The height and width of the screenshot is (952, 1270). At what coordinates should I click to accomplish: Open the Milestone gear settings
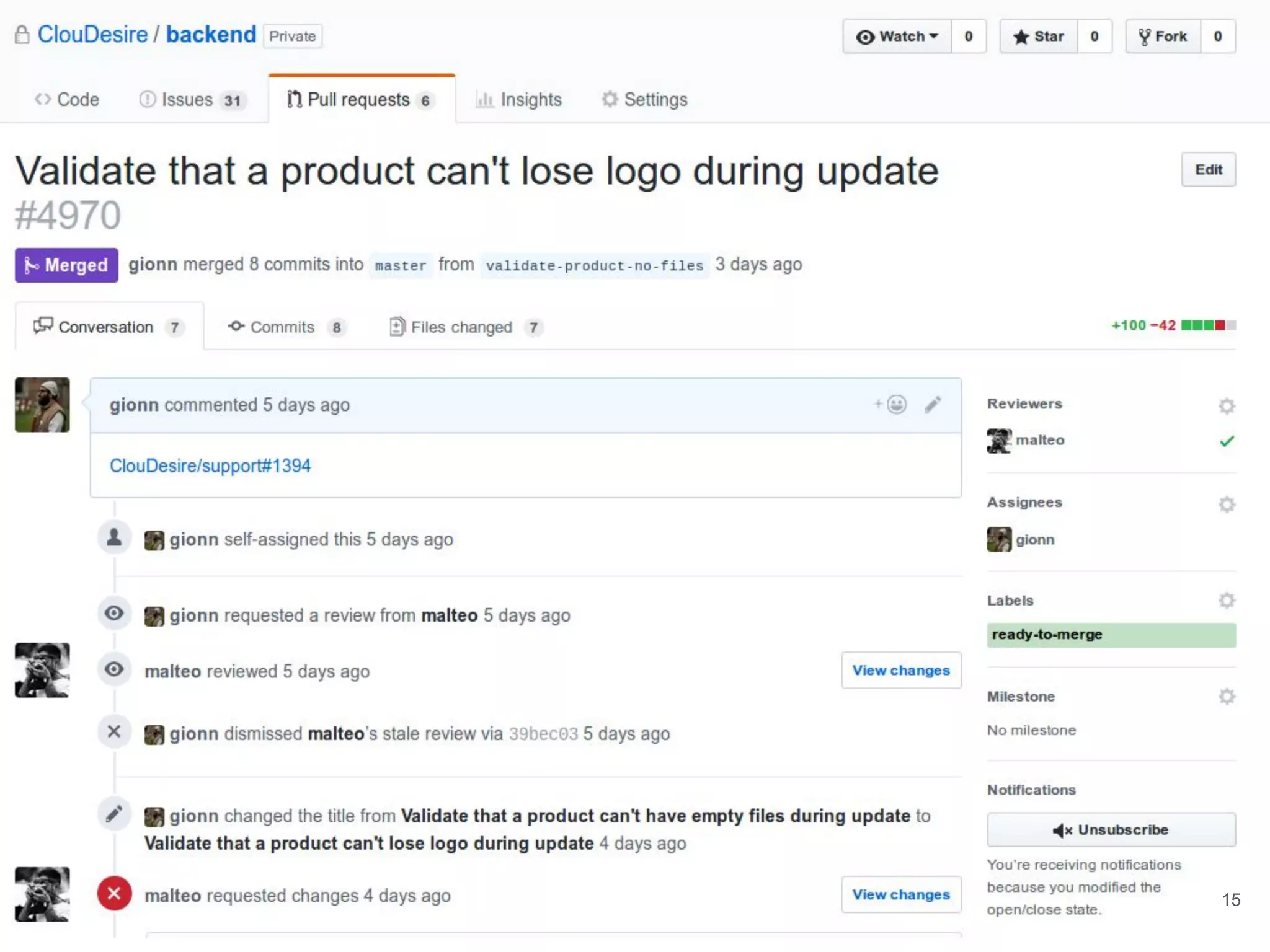pos(1226,697)
